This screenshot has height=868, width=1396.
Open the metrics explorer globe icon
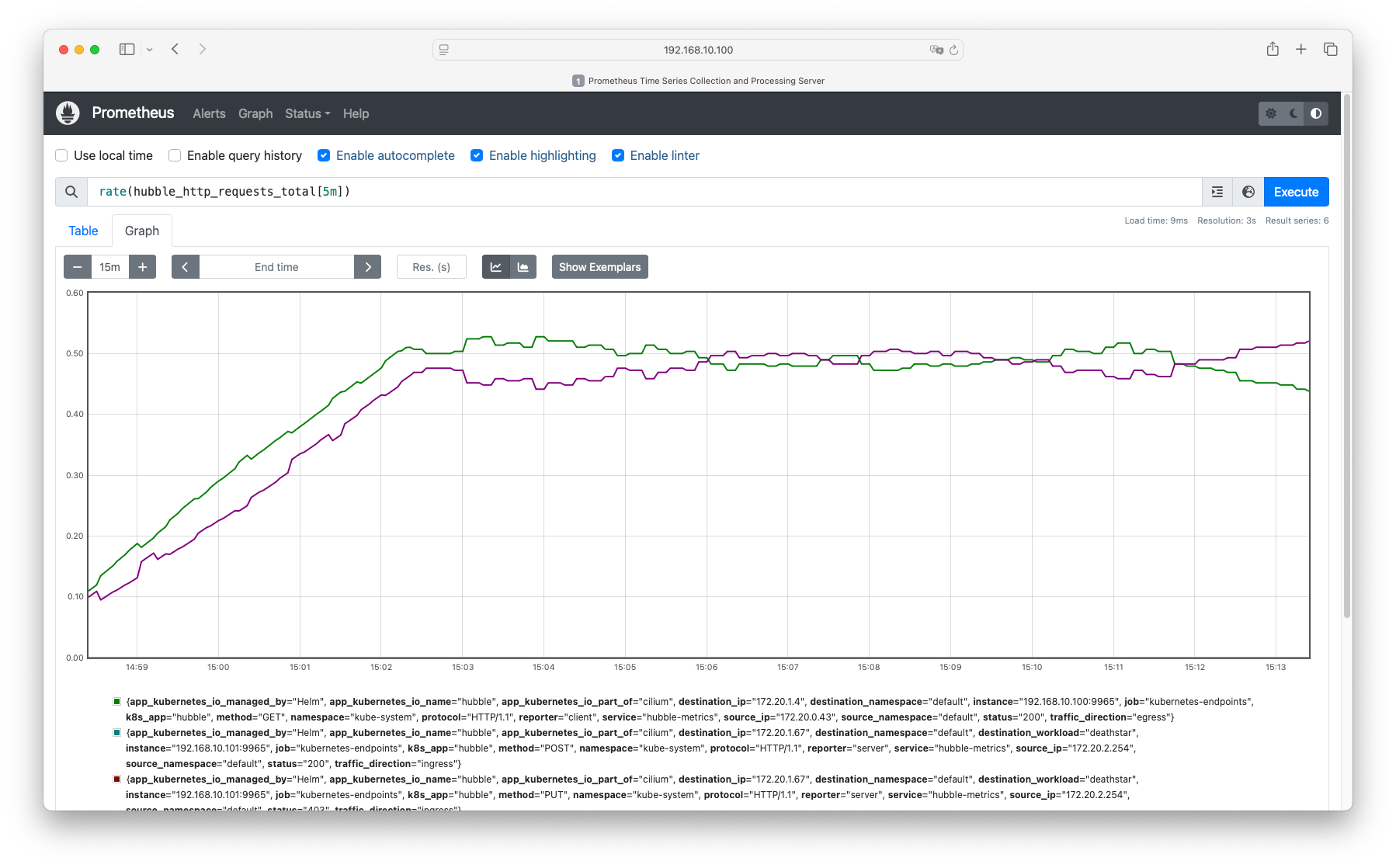tap(1248, 192)
